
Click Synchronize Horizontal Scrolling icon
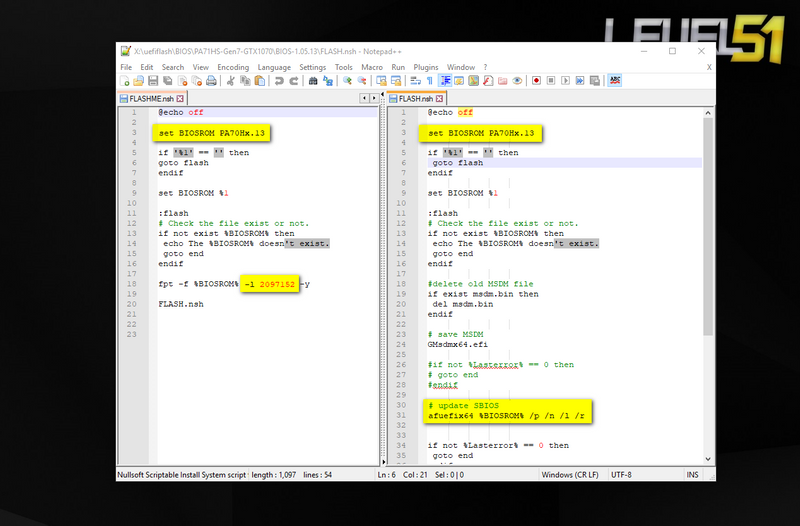(x=396, y=81)
